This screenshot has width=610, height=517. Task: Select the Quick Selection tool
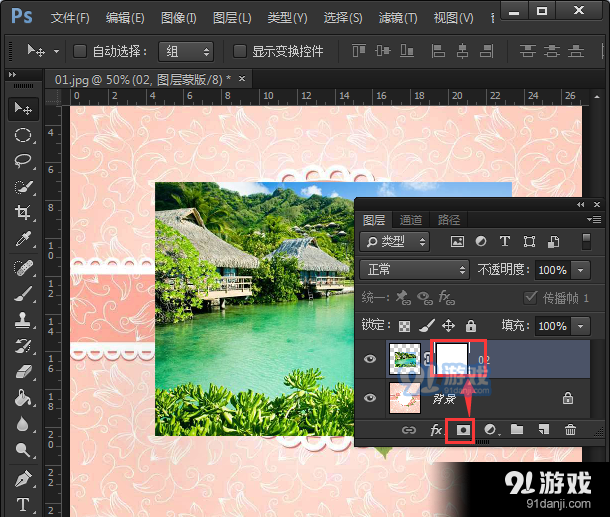pyautogui.click(x=23, y=187)
